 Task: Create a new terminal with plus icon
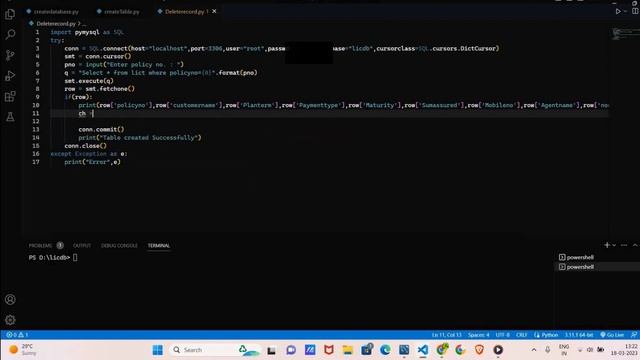[607, 245]
